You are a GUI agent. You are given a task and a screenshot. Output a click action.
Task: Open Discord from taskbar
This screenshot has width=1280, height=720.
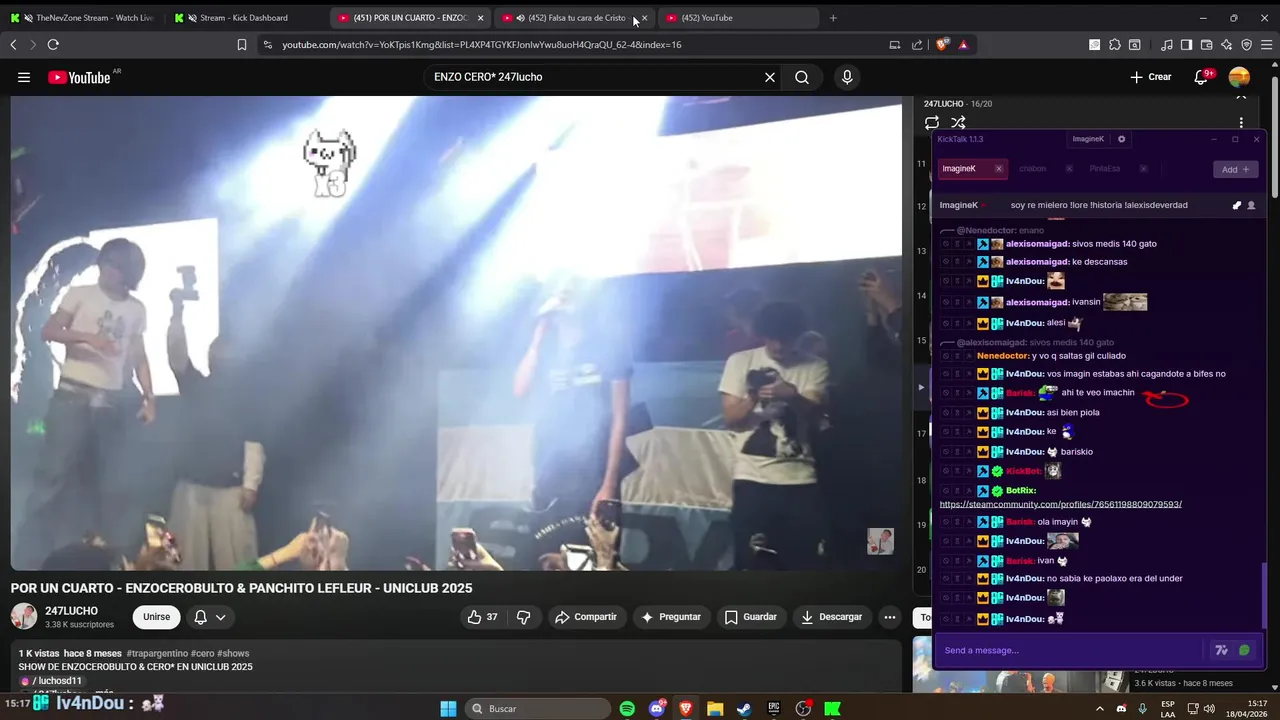pyautogui.click(x=657, y=708)
